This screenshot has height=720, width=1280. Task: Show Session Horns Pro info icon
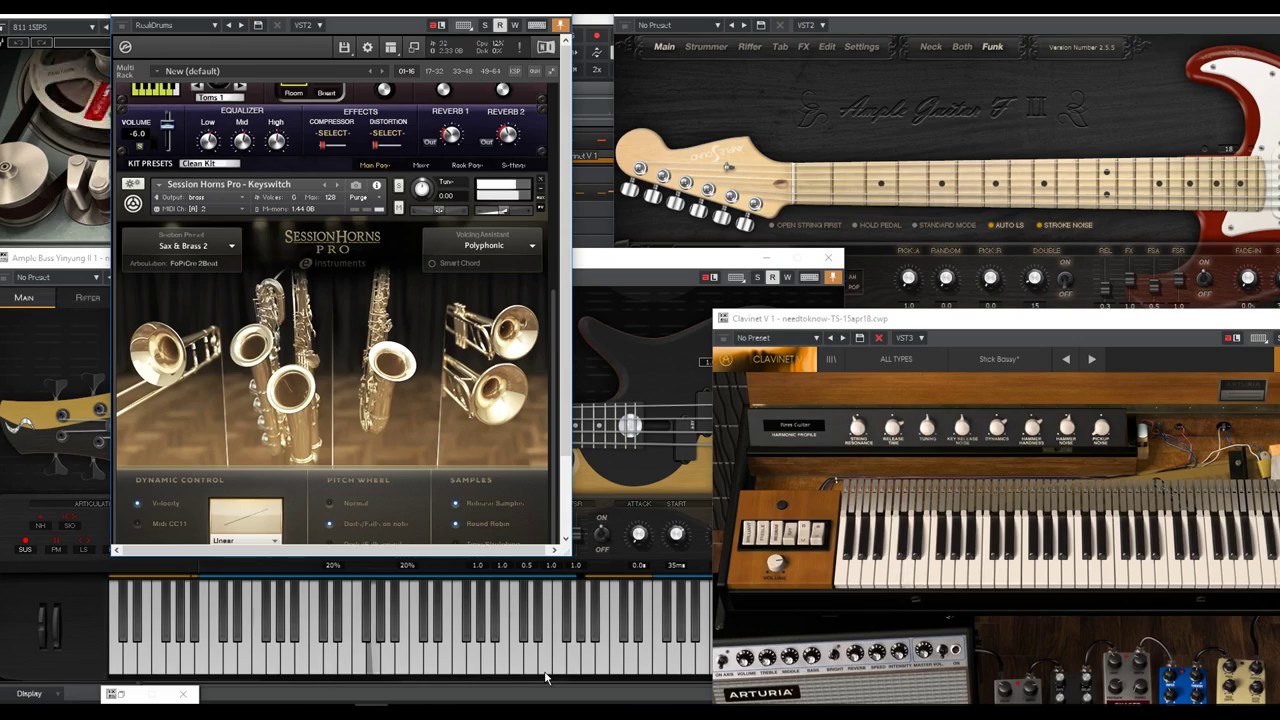click(377, 185)
